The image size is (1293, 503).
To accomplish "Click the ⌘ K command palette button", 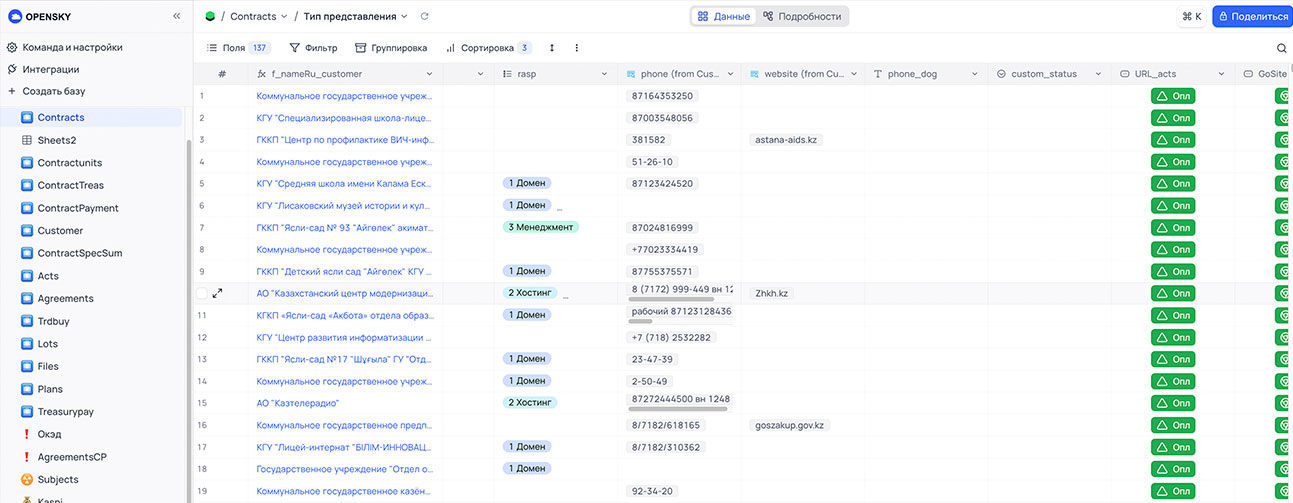I will 1191,16.
